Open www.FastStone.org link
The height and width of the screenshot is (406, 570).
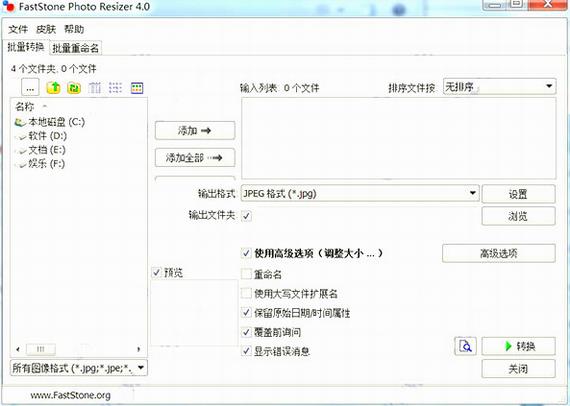point(70,395)
